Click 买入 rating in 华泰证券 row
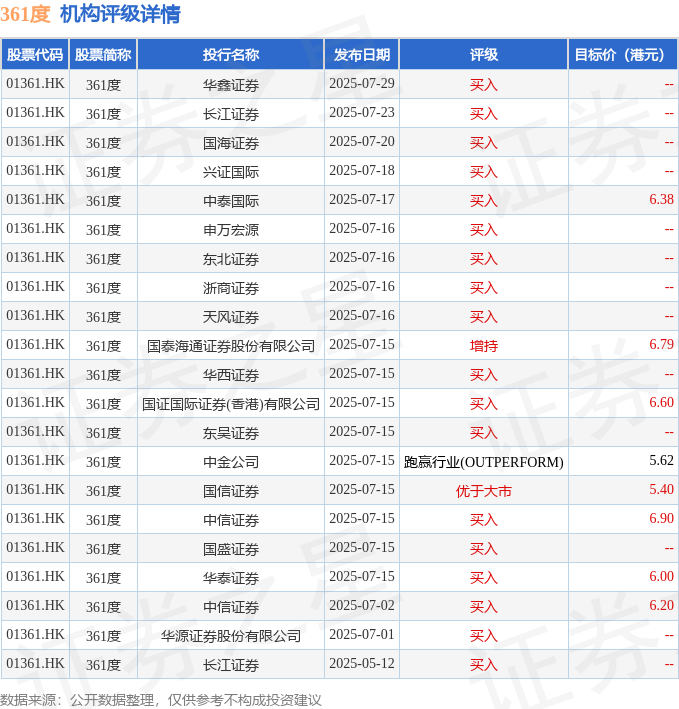679x709 pixels. [483, 577]
